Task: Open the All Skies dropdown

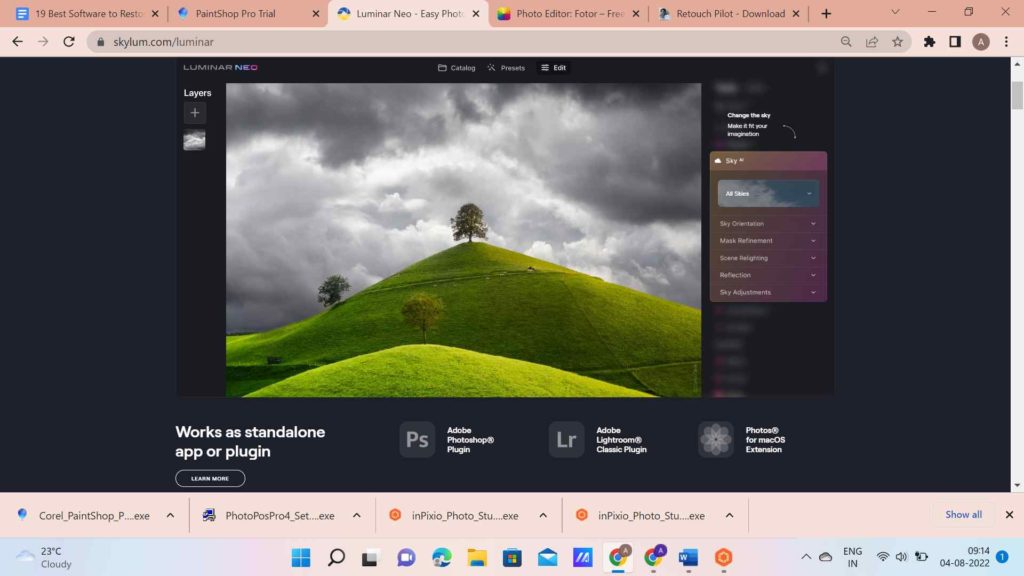Action: (x=768, y=193)
